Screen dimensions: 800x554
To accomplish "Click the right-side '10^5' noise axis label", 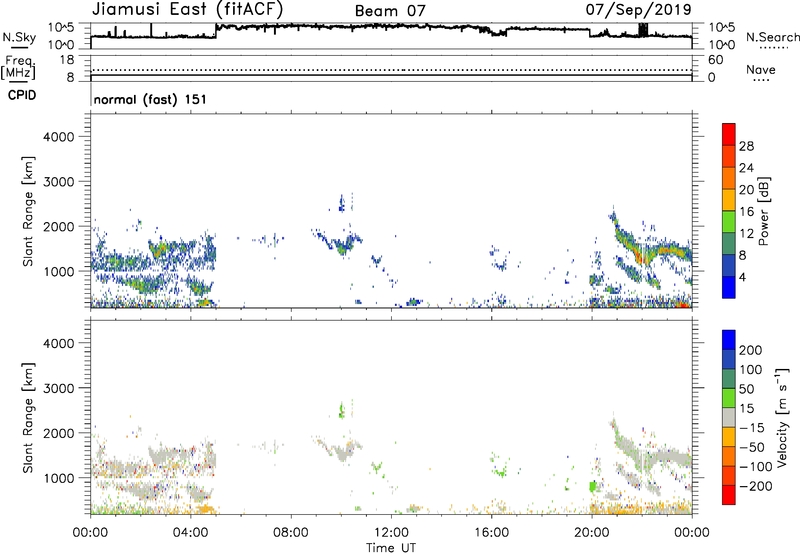I will tap(721, 28).
